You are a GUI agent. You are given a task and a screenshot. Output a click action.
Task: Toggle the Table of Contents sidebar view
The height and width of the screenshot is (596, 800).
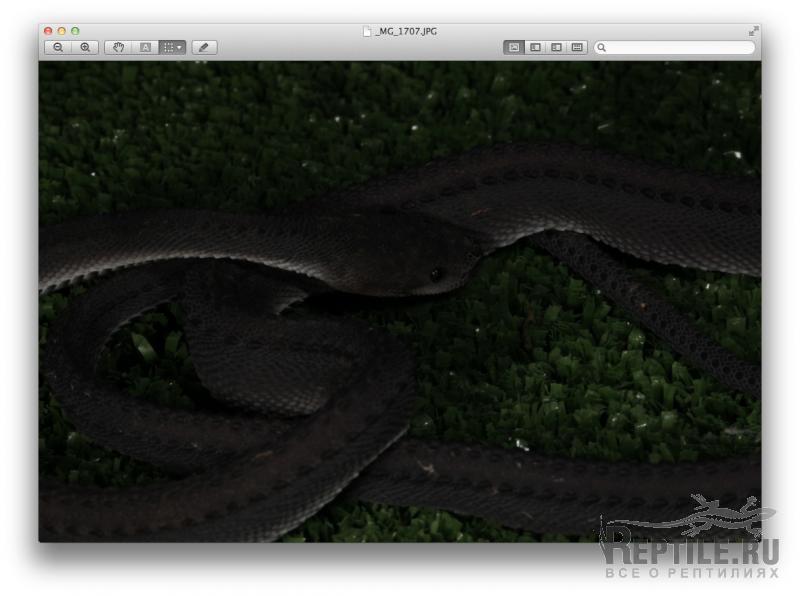click(x=556, y=47)
